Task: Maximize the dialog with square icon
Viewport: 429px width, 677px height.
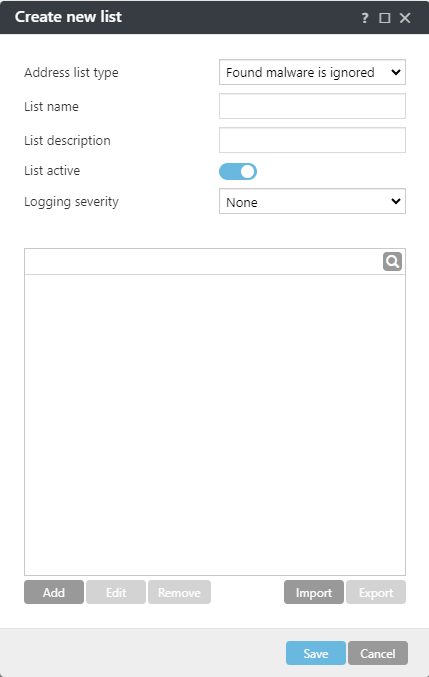Action: click(x=385, y=18)
